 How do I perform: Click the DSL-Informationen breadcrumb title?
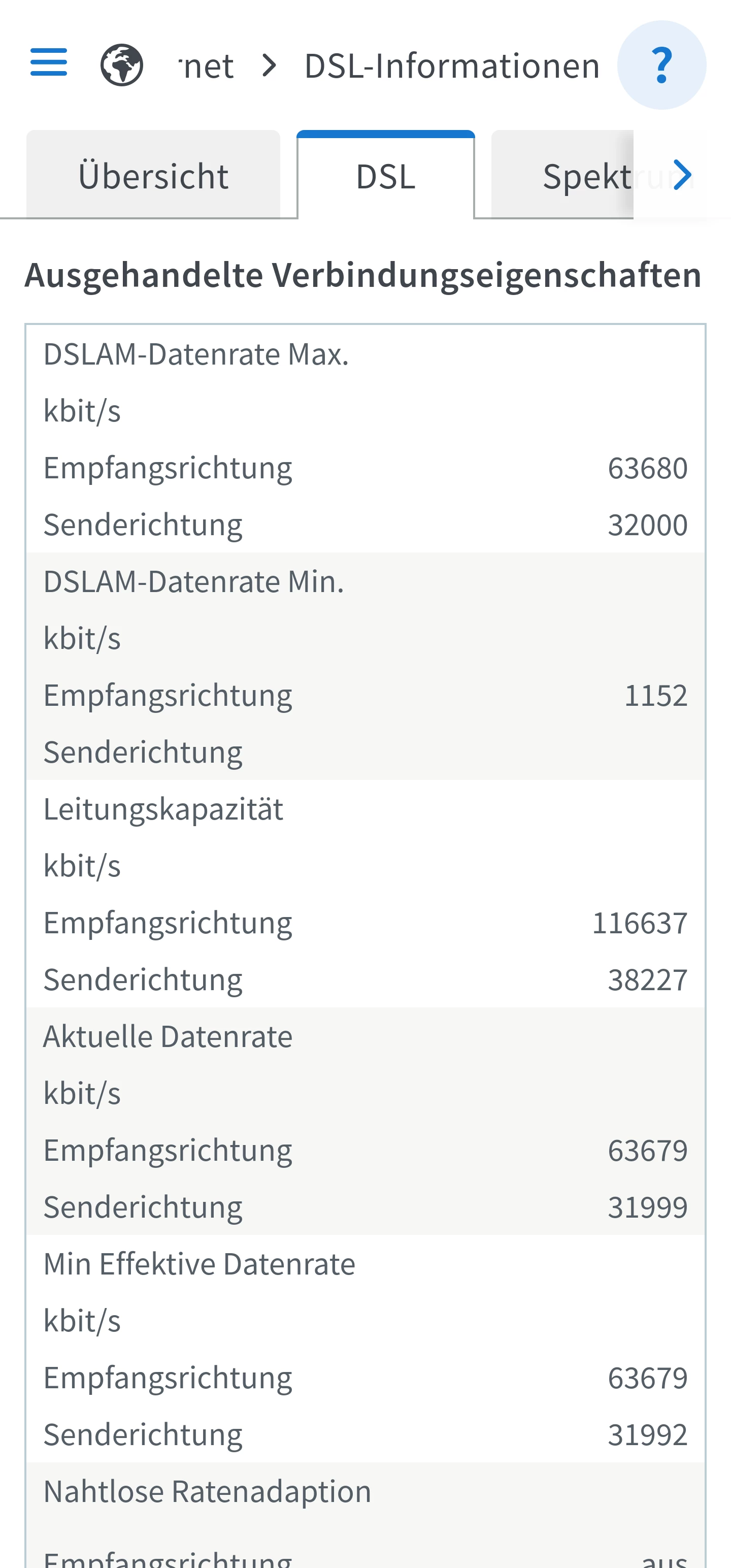pos(452,65)
